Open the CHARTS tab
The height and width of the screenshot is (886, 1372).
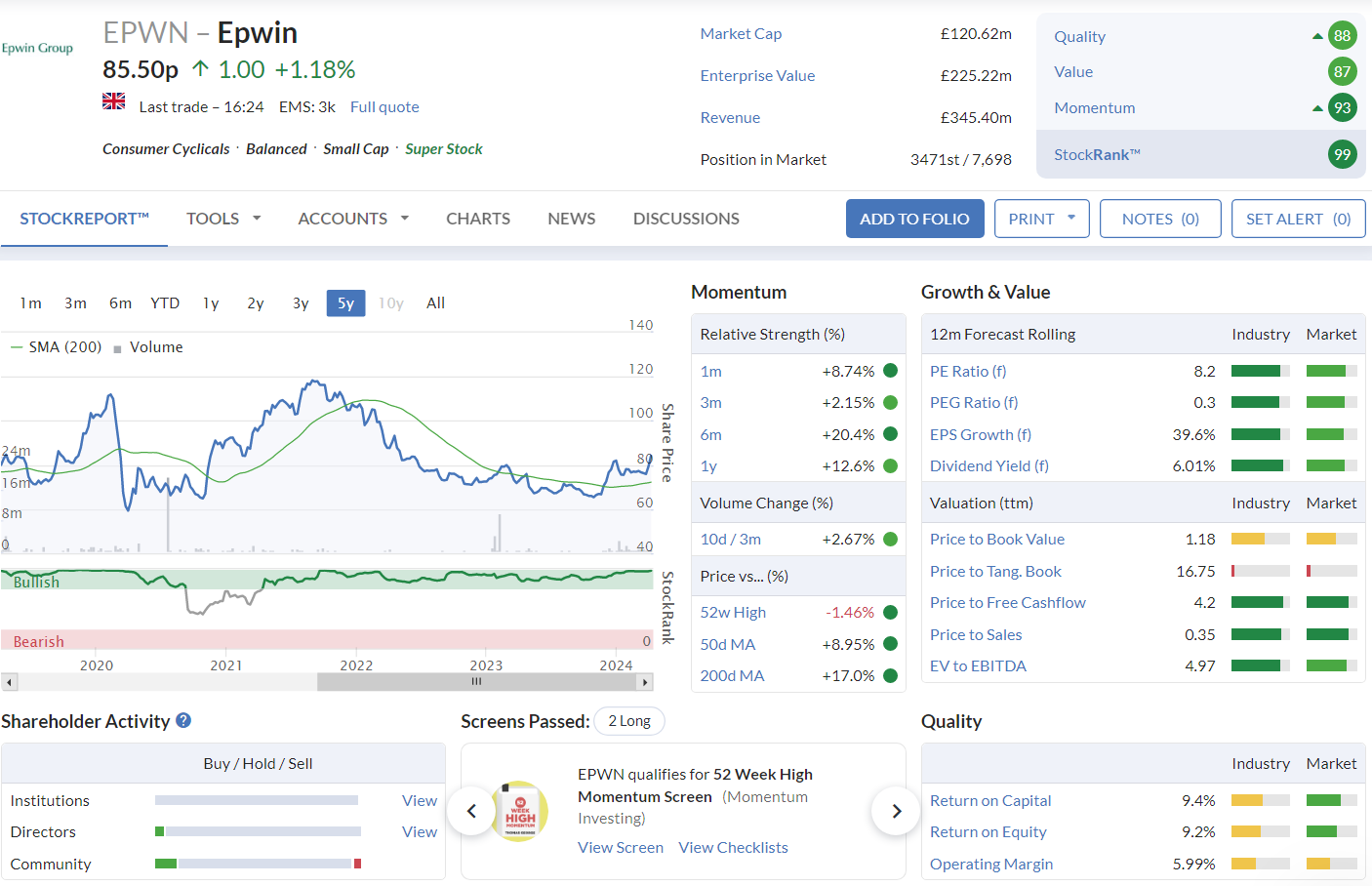click(478, 219)
